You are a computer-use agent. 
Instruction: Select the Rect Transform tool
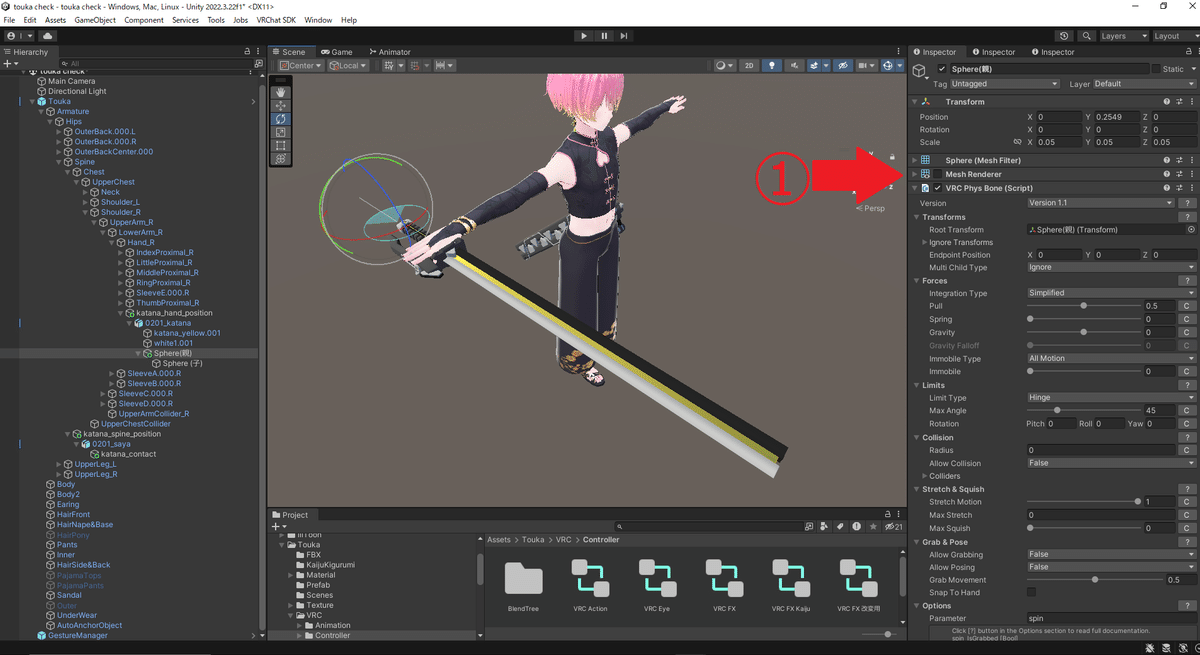point(281,144)
